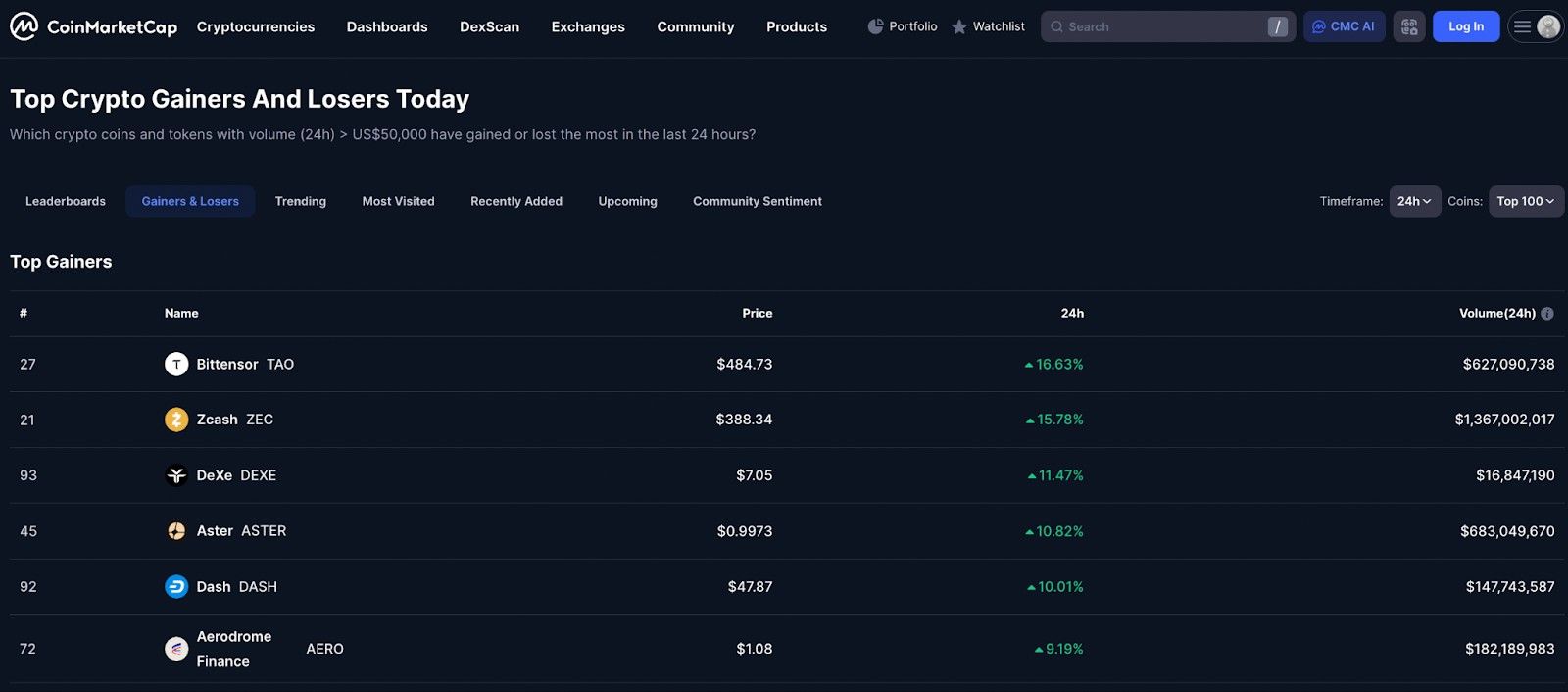
Task: Open Exchanges nav menu
Action: (588, 26)
